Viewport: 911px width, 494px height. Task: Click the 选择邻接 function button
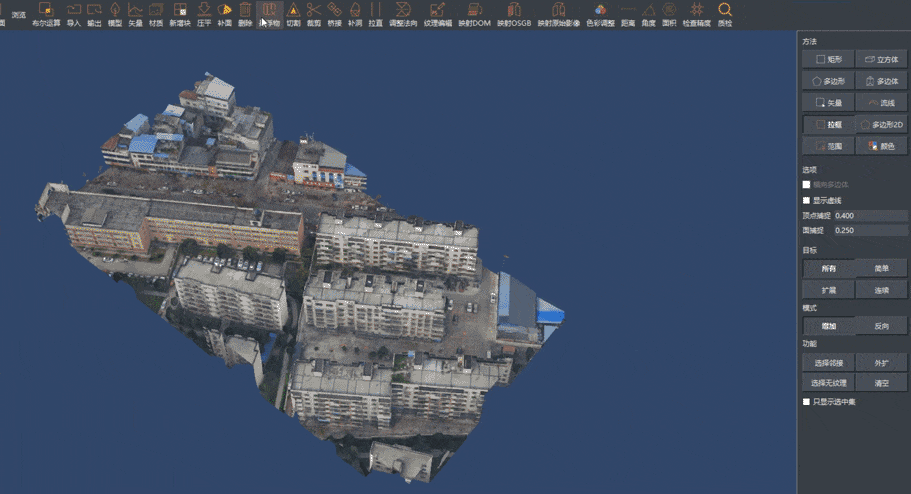pos(828,363)
